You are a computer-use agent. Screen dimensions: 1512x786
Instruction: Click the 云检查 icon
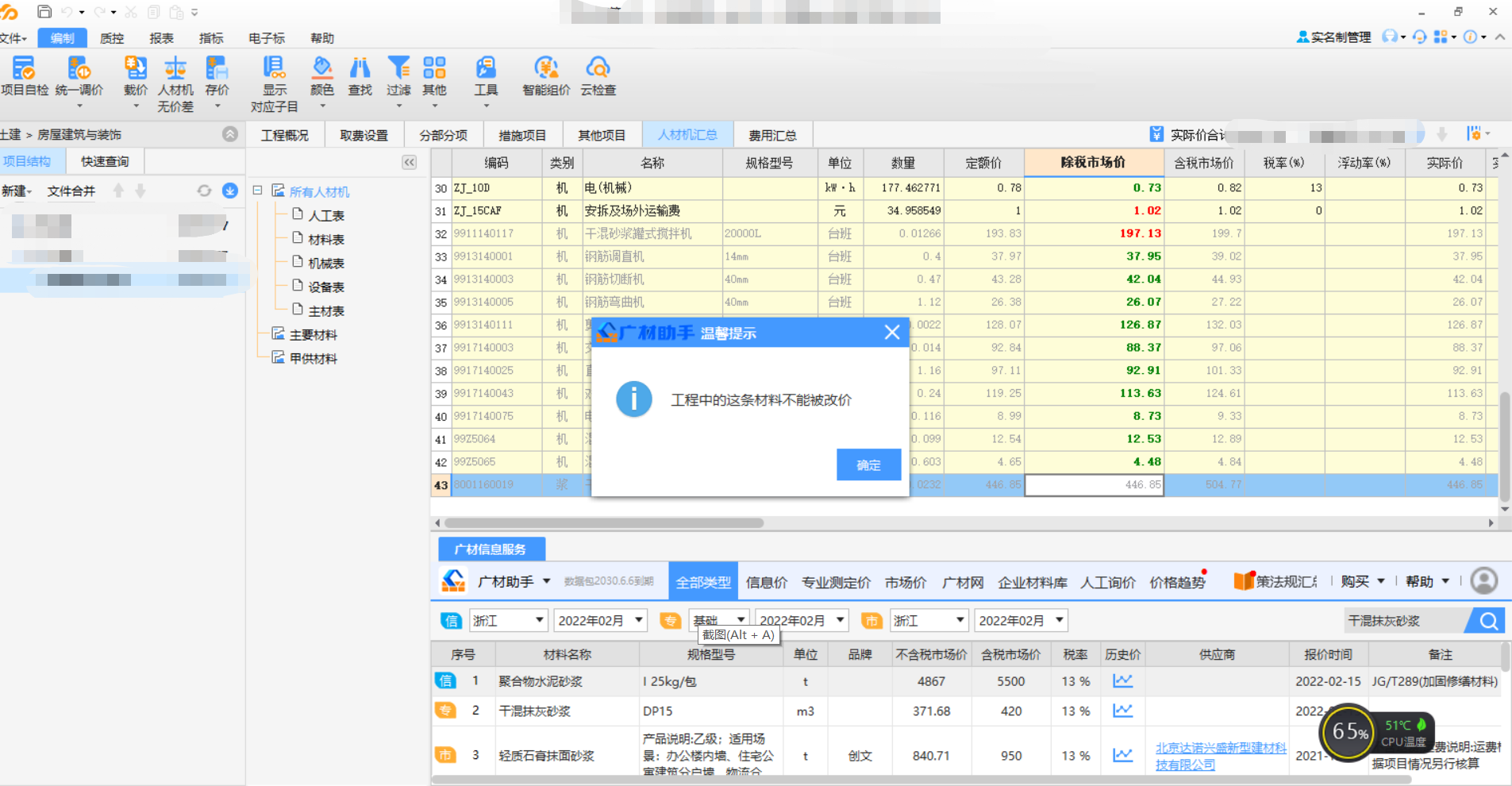[x=598, y=76]
